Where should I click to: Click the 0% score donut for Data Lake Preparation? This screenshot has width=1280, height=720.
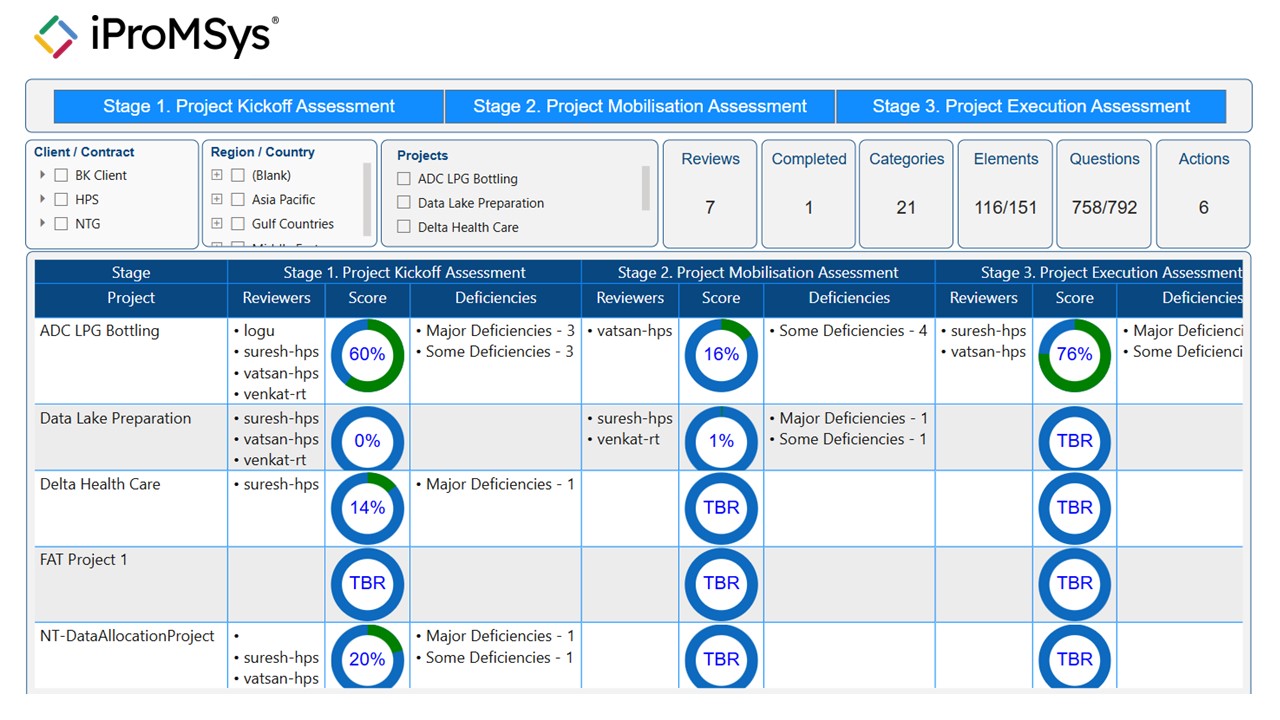[x=367, y=439]
